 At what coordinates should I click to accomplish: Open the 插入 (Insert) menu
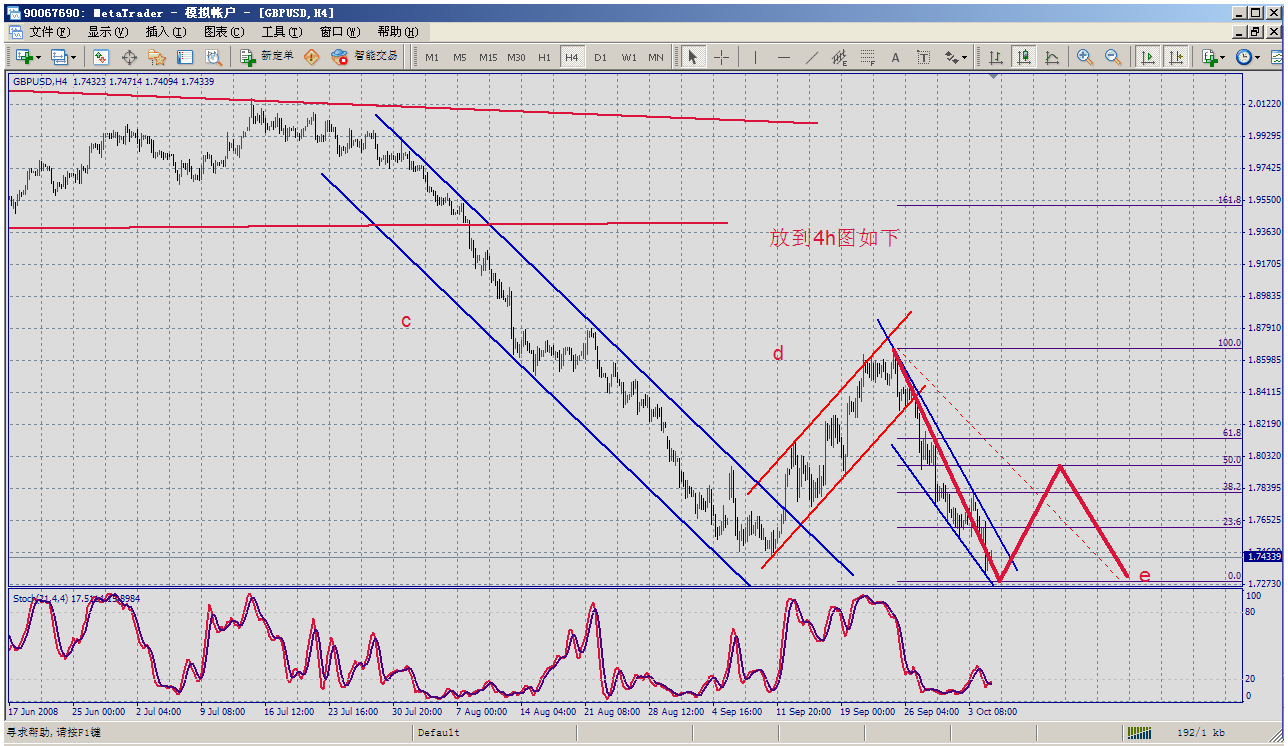tap(166, 32)
